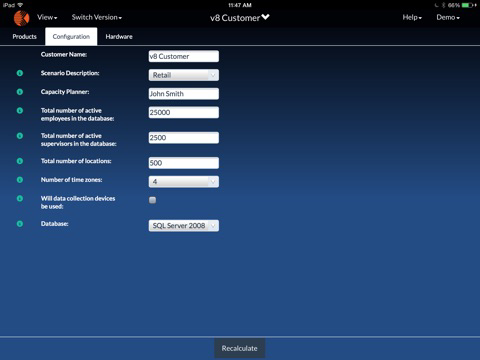
Task: Click the locations field containing 500
Action: [184, 163]
